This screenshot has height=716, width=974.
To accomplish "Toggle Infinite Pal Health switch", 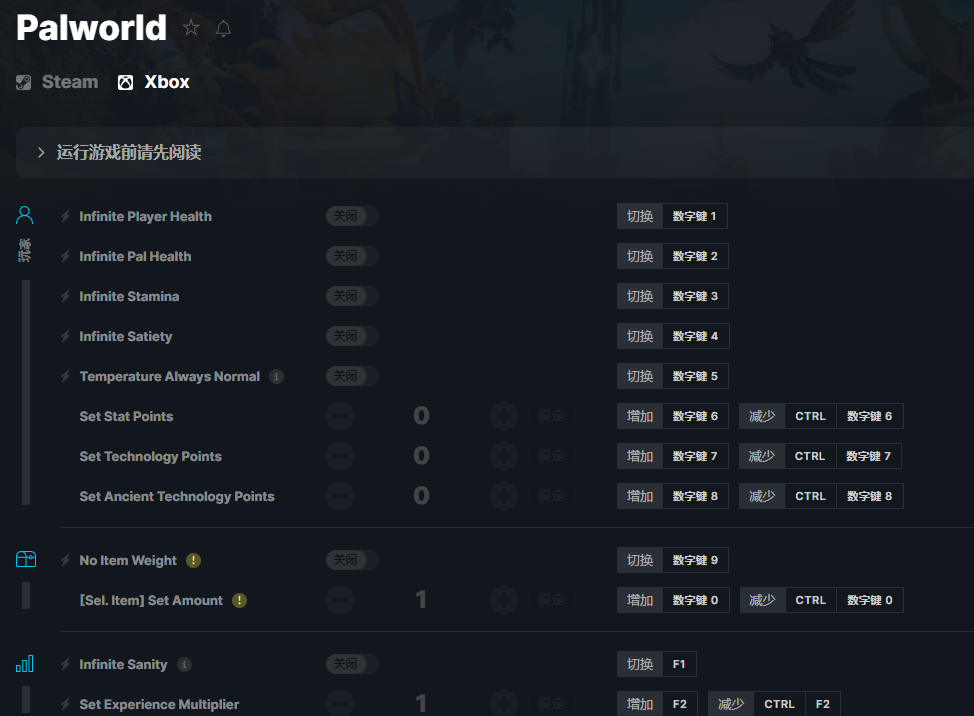I will 353,256.
